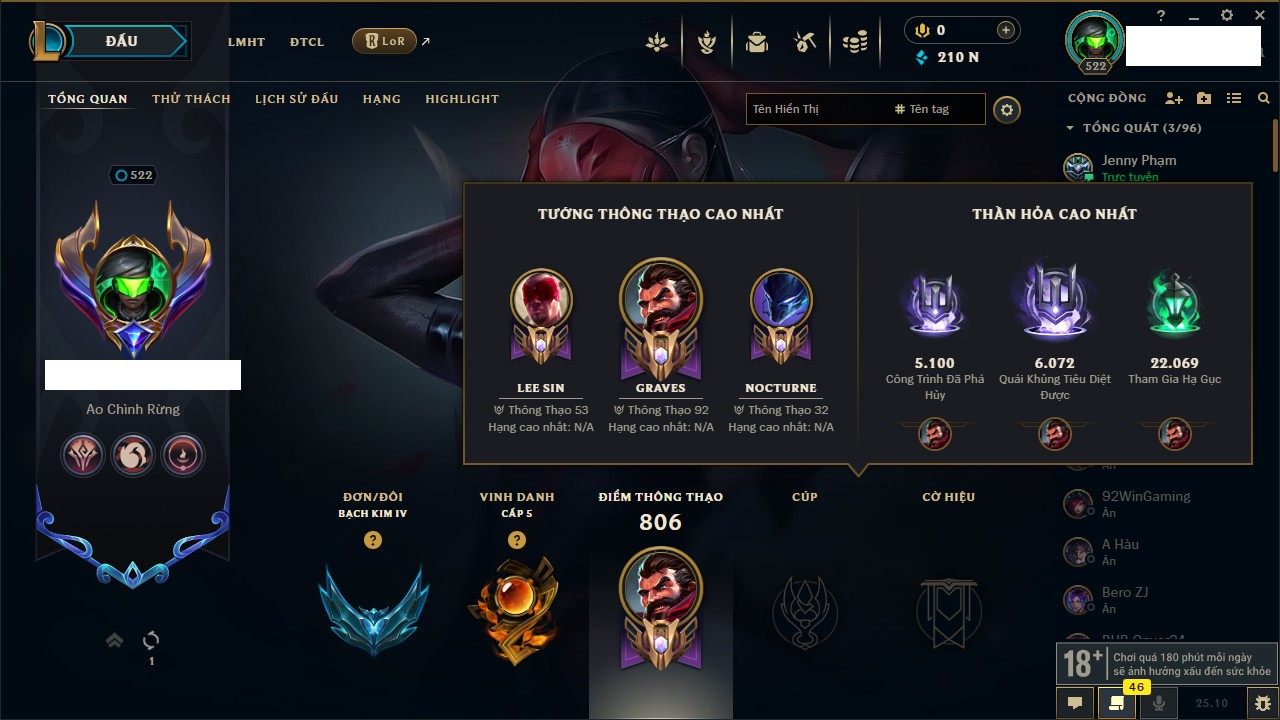Viewport: 1280px width, 720px height.
Task: Click the add friend icon
Action: [x=1174, y=98]
